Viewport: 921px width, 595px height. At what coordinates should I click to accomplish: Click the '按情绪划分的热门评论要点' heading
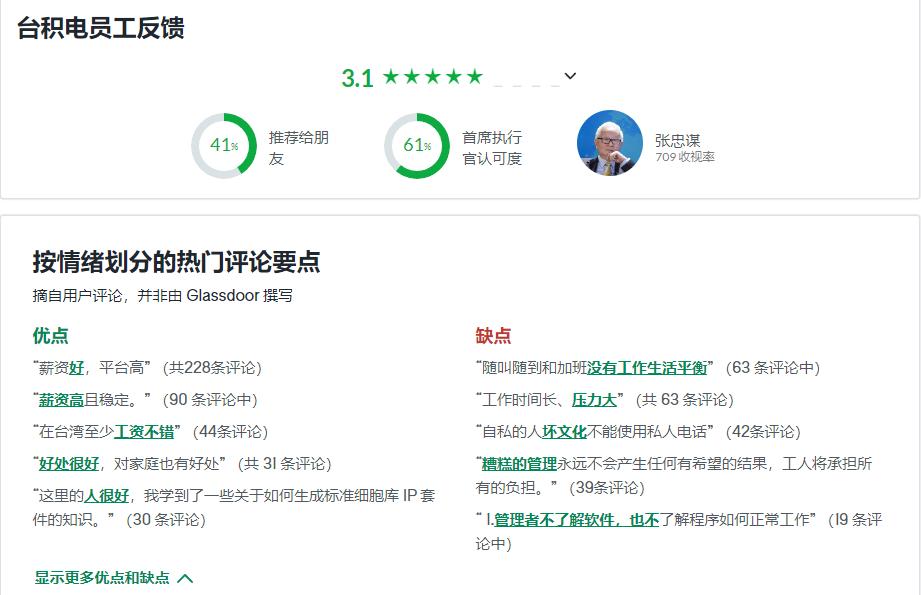pos(176,262)
